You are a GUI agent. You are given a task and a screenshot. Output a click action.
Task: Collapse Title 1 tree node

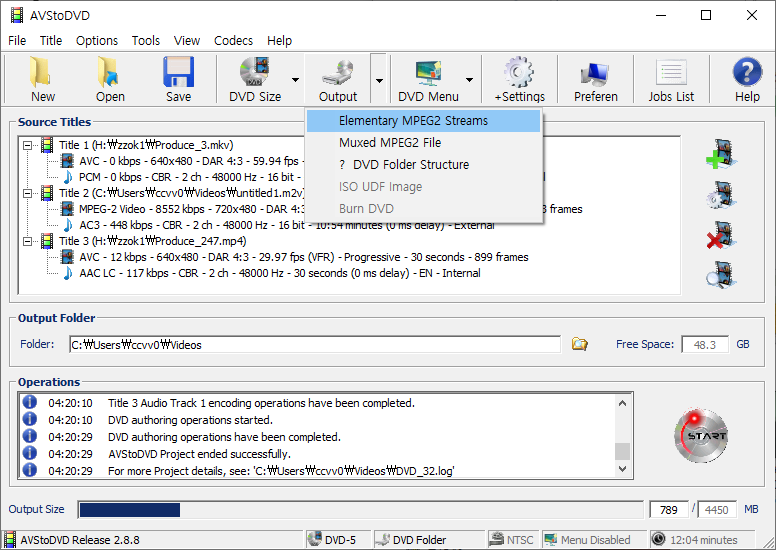(x=28, y=145)
